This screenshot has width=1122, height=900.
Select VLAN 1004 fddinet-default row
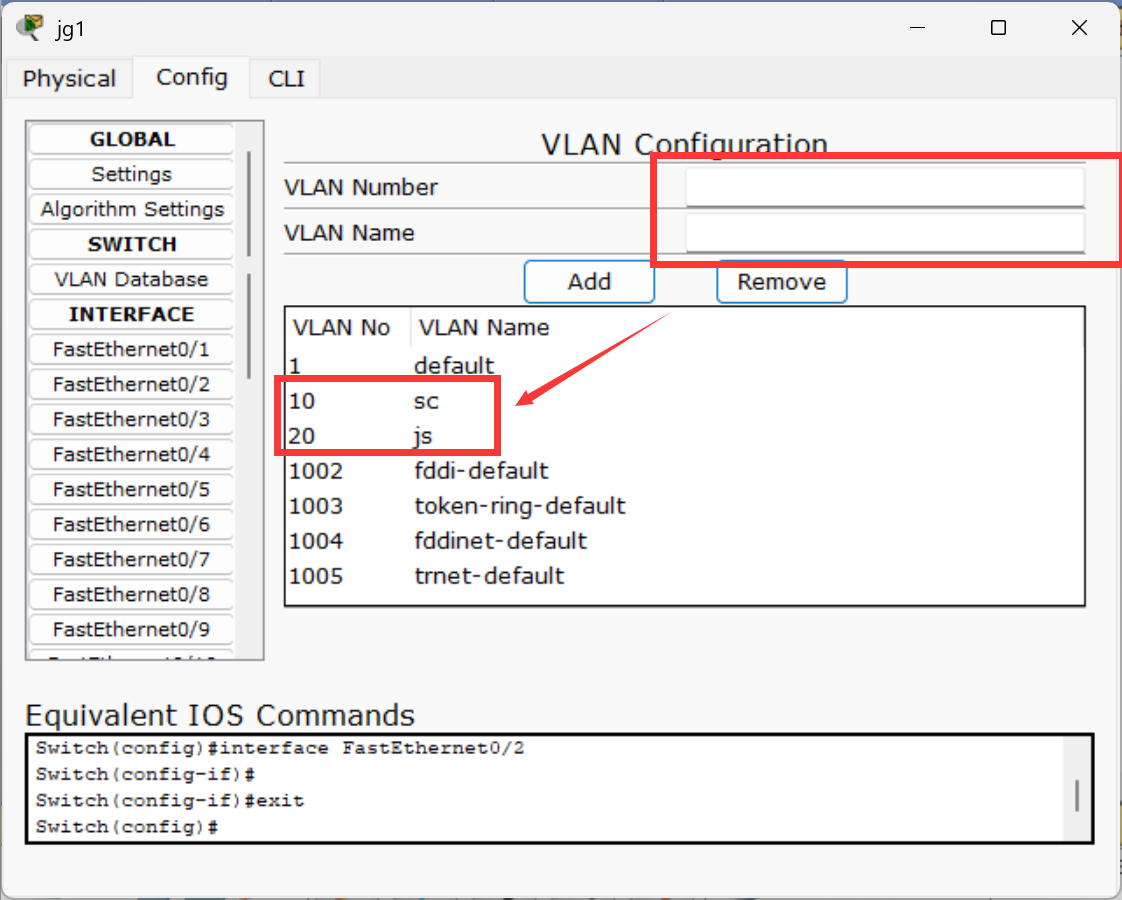(x=685, y=541)
